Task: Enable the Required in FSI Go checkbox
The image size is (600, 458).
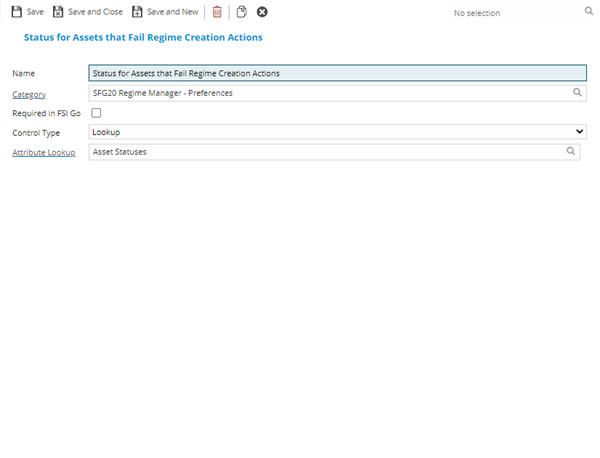Action: click(96, 113)
